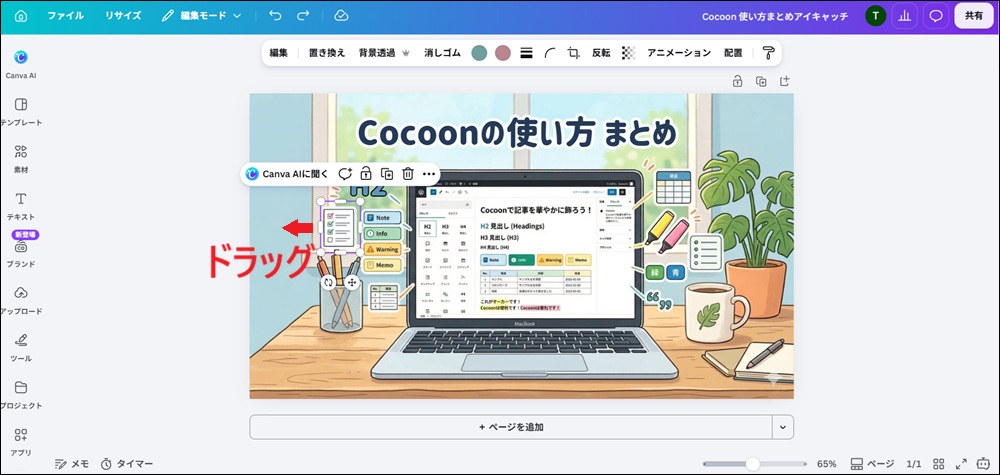Open 配置 position options

pyautogui.click(x=733, y=53)
